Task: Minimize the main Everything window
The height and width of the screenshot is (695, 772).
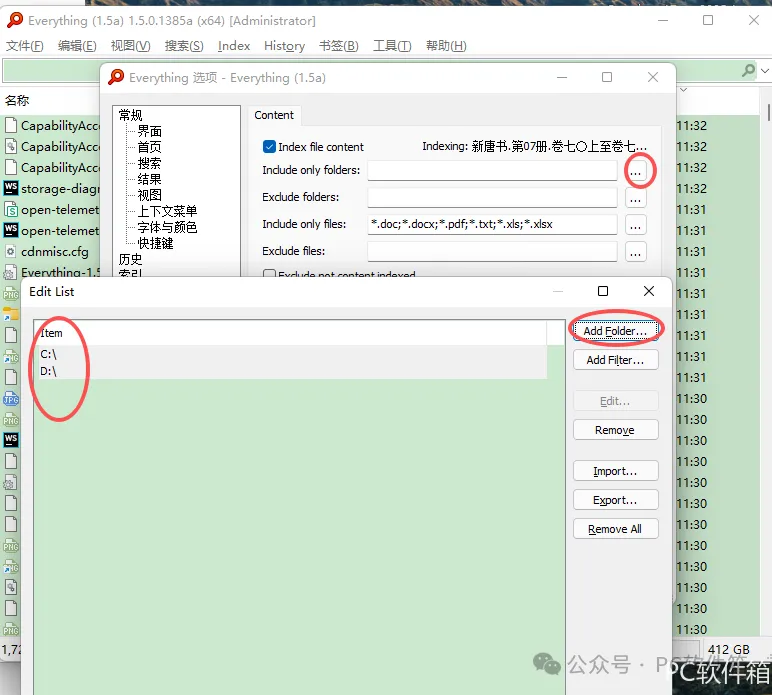Action: pyautogui.click(x=663, y=21)
